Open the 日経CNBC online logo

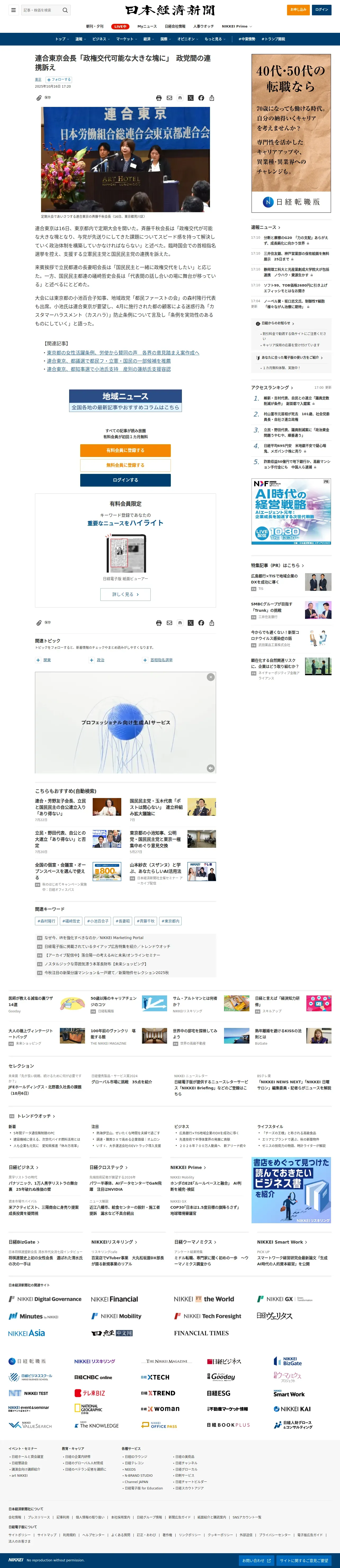point(93,1377)
